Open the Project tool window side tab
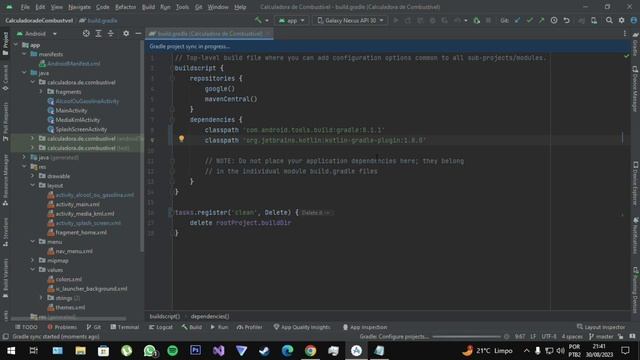 pyautogui.click(x=5, y=44)
